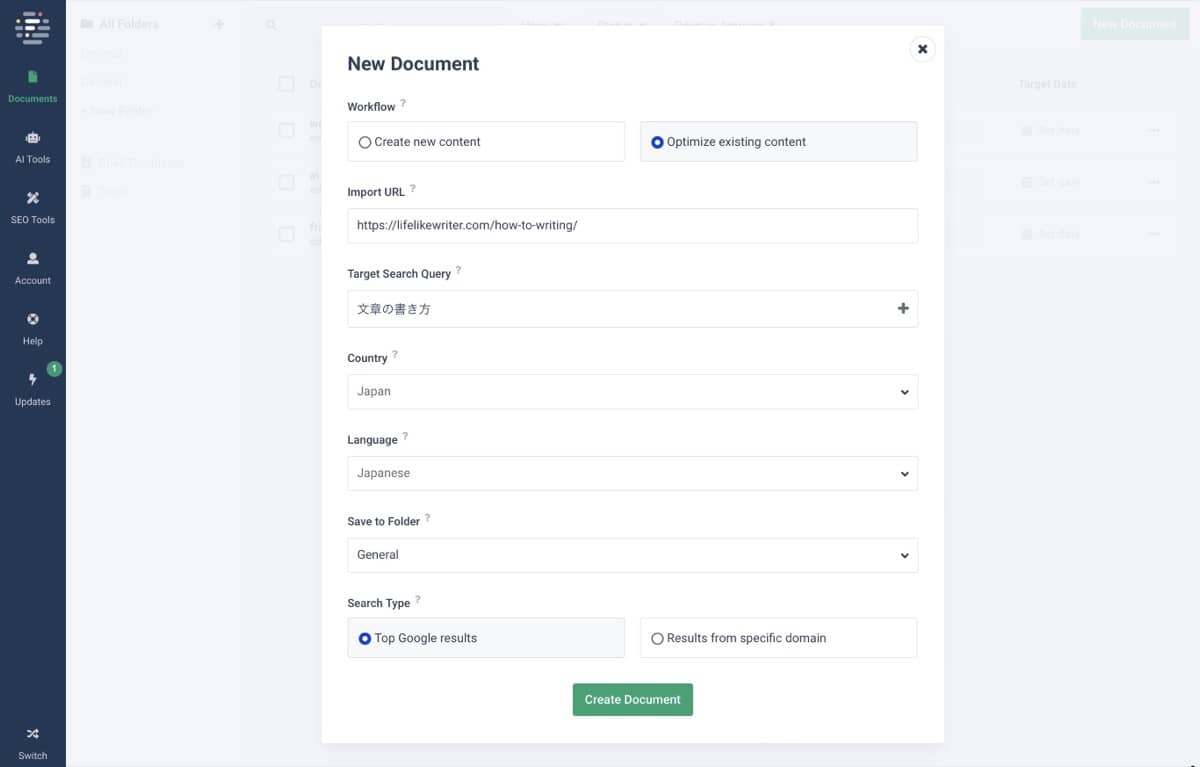Open AI Tools robot icon
This screenshot has width=1200, height=767.
pos(32,138)
